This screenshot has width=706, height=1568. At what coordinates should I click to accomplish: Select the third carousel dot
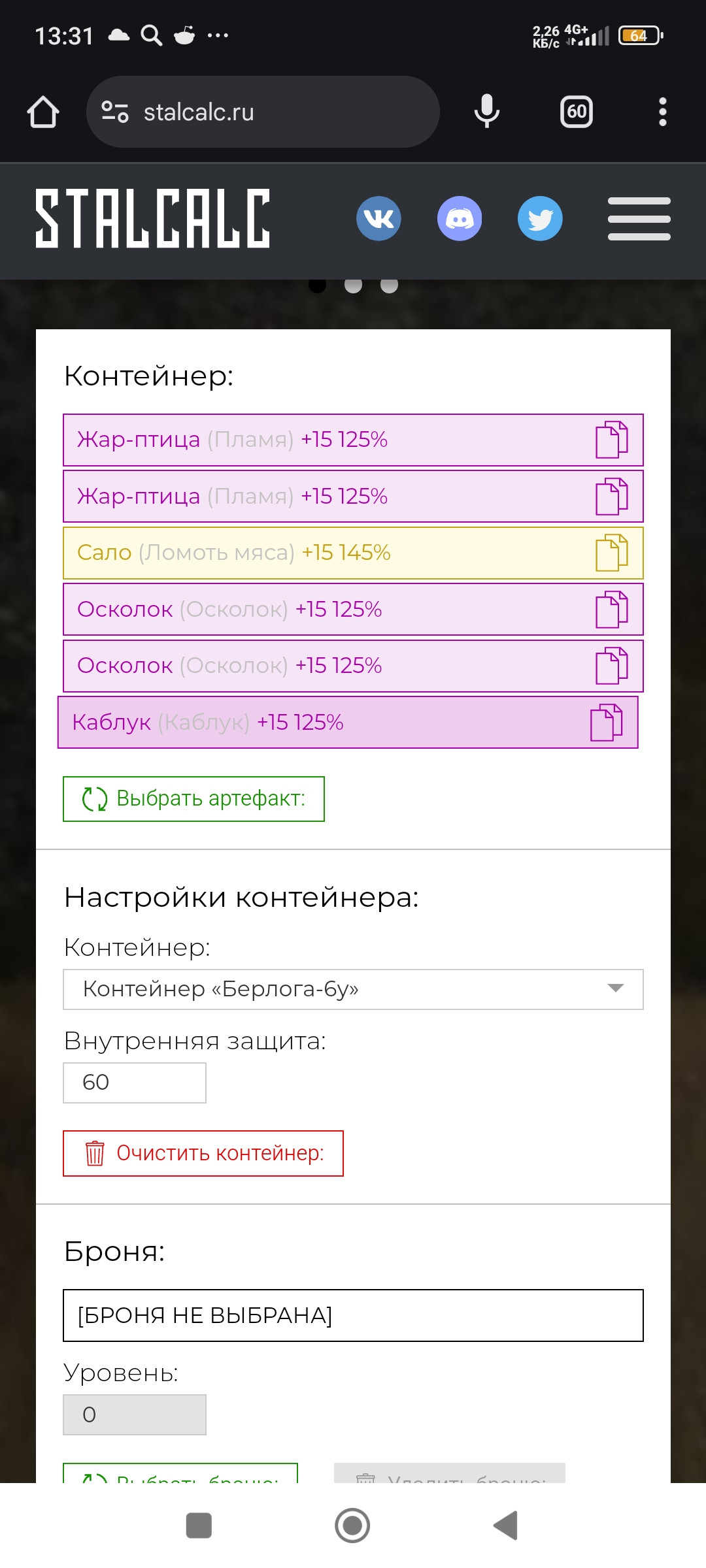click(x=389, y=285)
